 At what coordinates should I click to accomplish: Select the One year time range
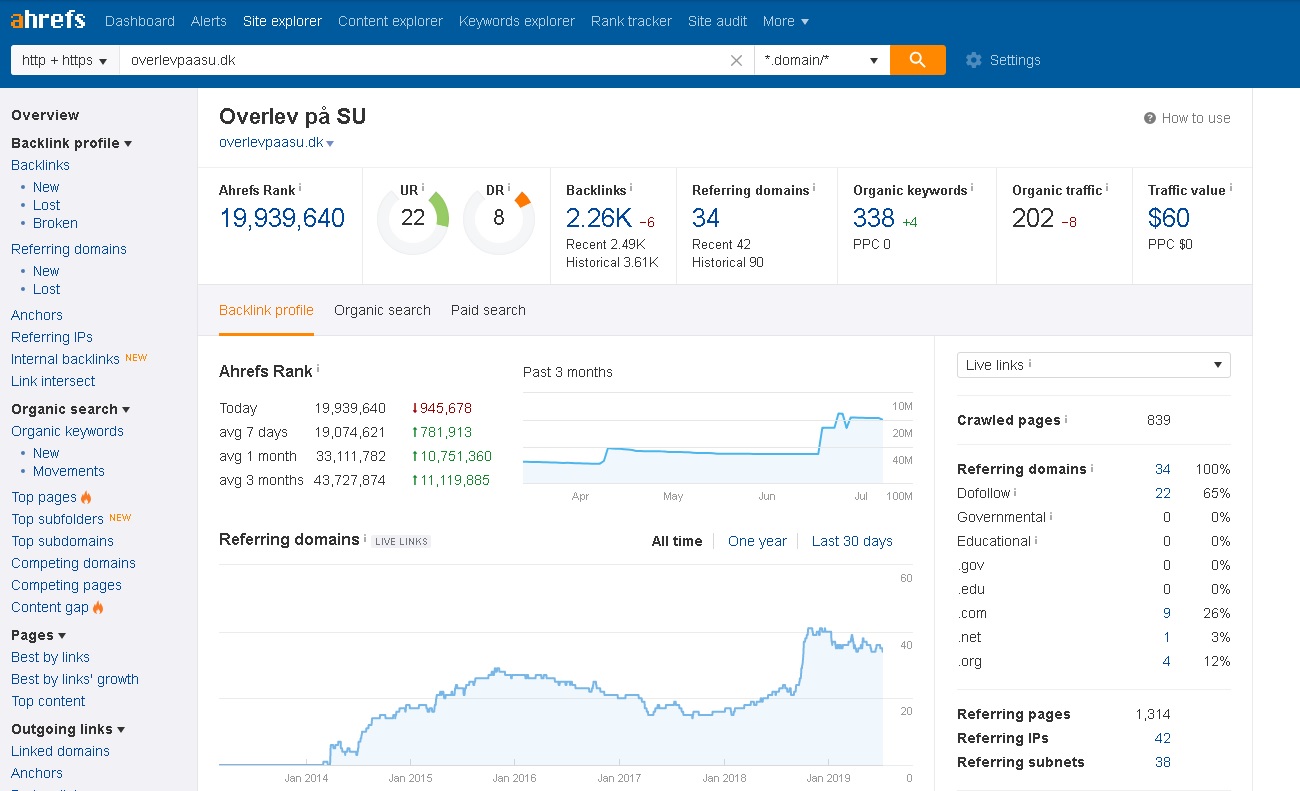(757, 541)
